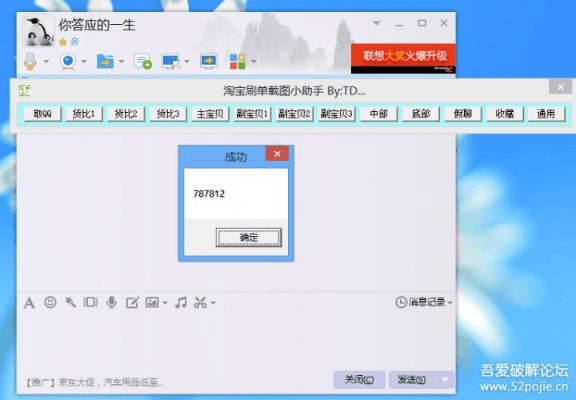Confirm the 成功 dialog with 确定
This screenshot has height=400, width=576.
pyautogui.click(x=249, y=238)
